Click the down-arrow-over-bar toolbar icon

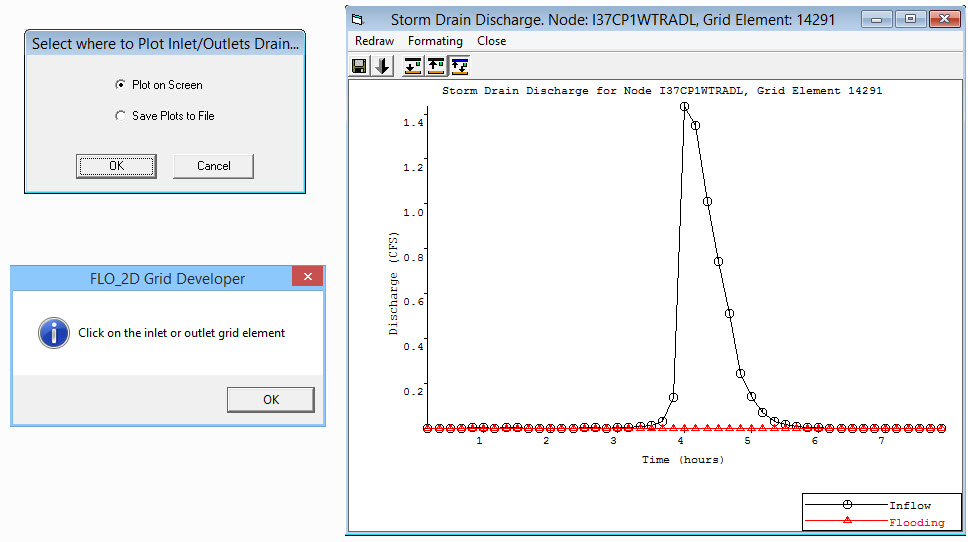click(x=413, y=66)
